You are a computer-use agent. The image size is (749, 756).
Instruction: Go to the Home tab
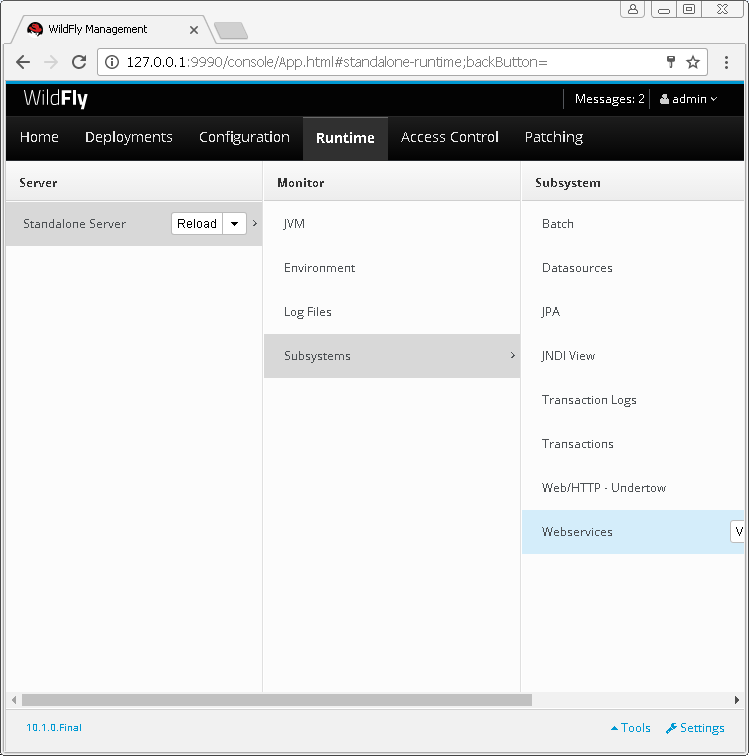click(x=39, y=137)
